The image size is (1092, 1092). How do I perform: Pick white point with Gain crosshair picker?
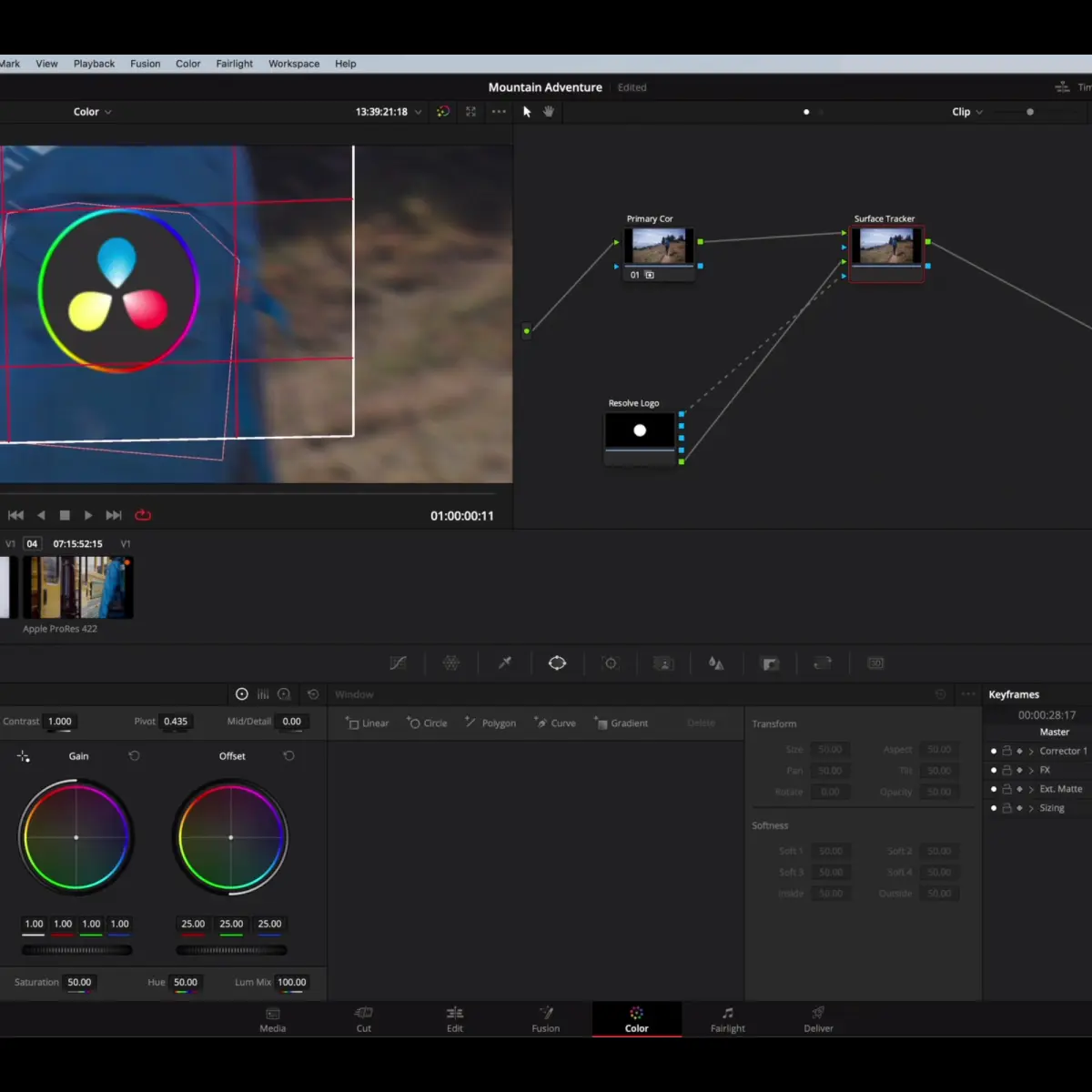pyautogui.click(x=24, y=756)
